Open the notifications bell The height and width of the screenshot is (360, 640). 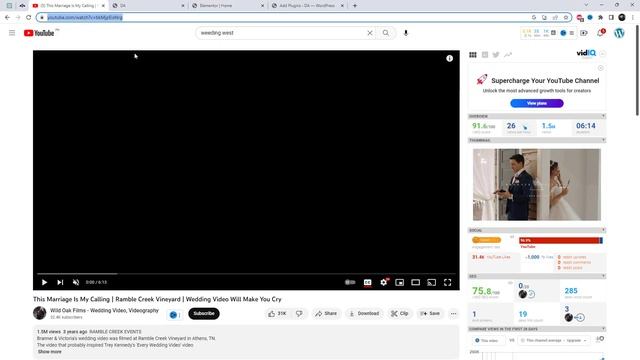(600, 33)
